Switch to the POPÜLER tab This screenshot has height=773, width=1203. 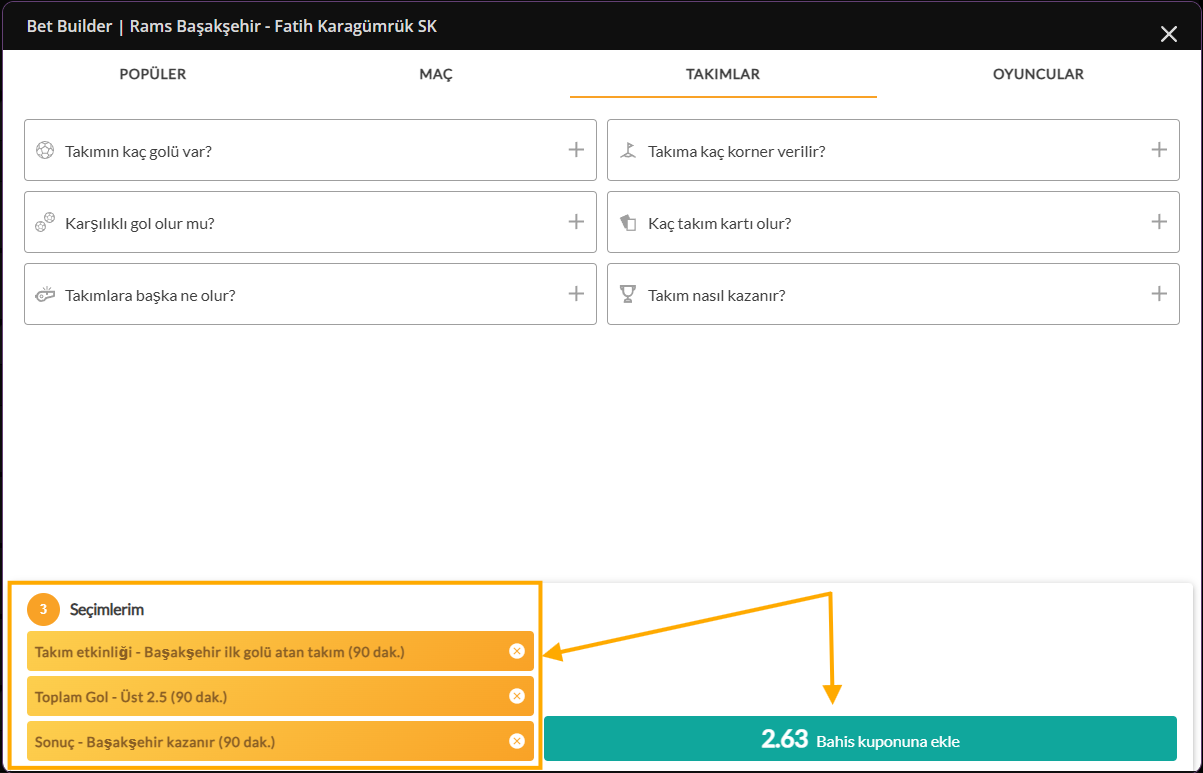(153, 74)
